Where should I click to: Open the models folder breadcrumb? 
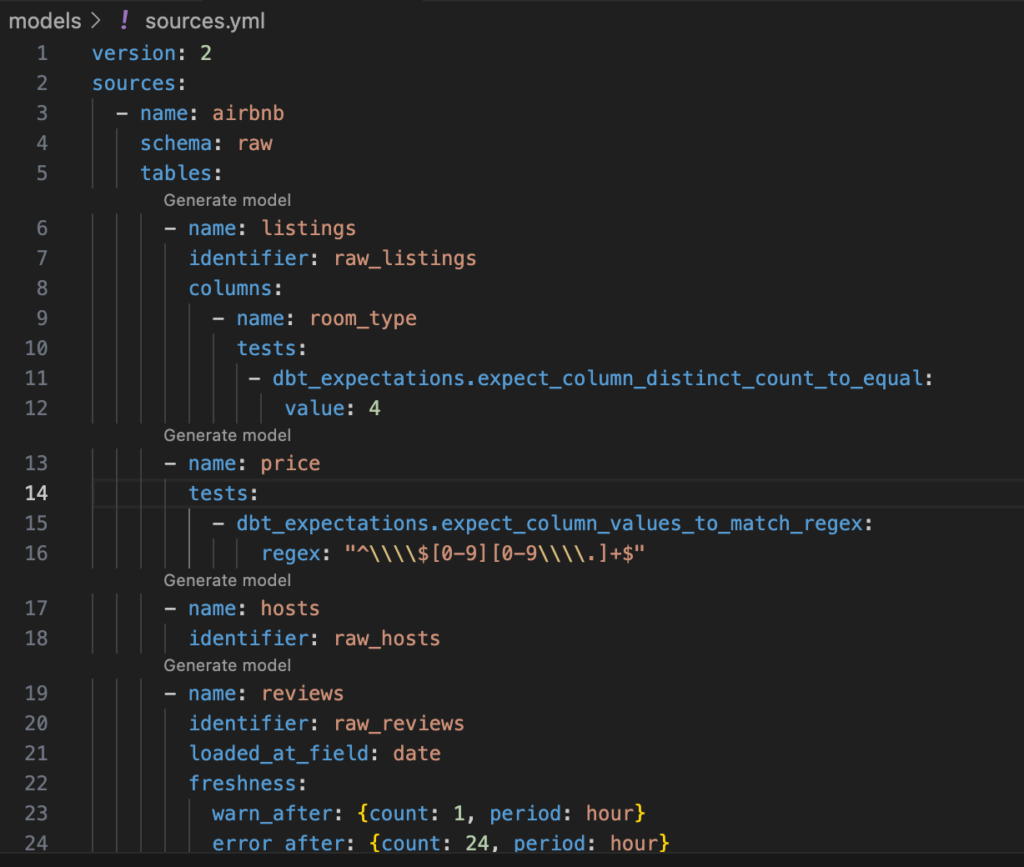(x=43, y=21)
